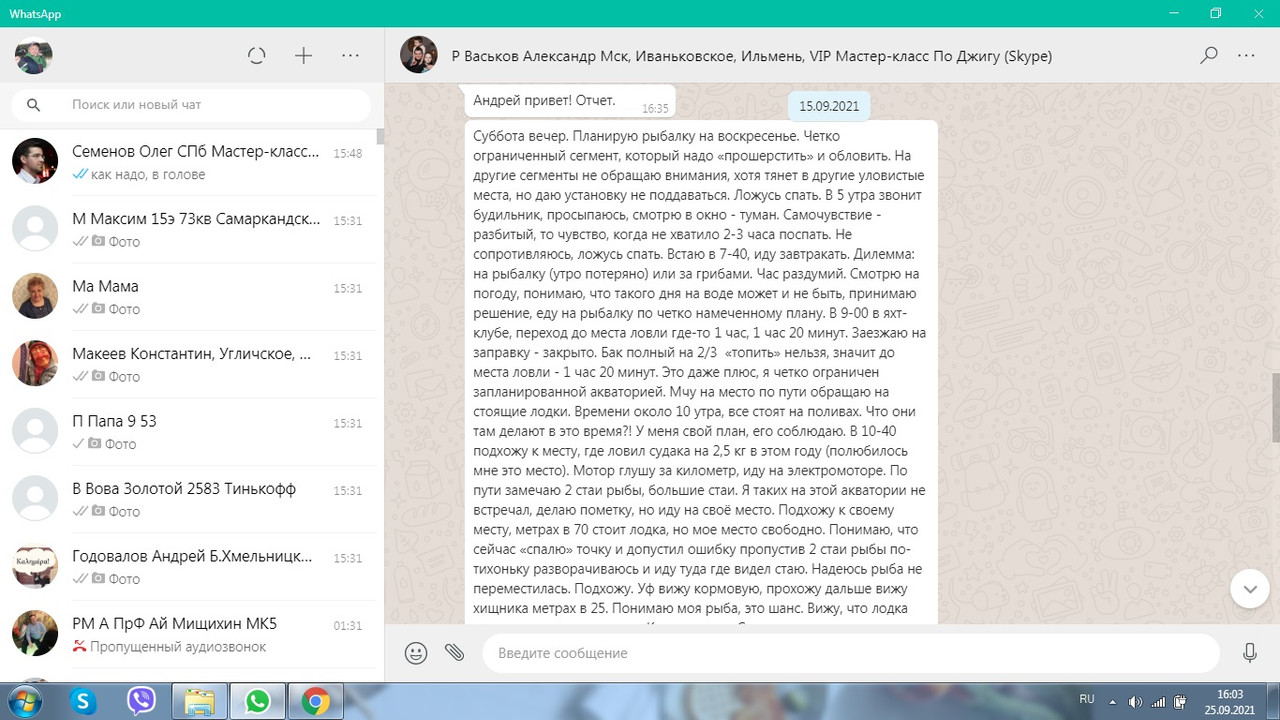The image size is (1280, 720).
Task: Open the emoji picker
Action: point(415,652)
